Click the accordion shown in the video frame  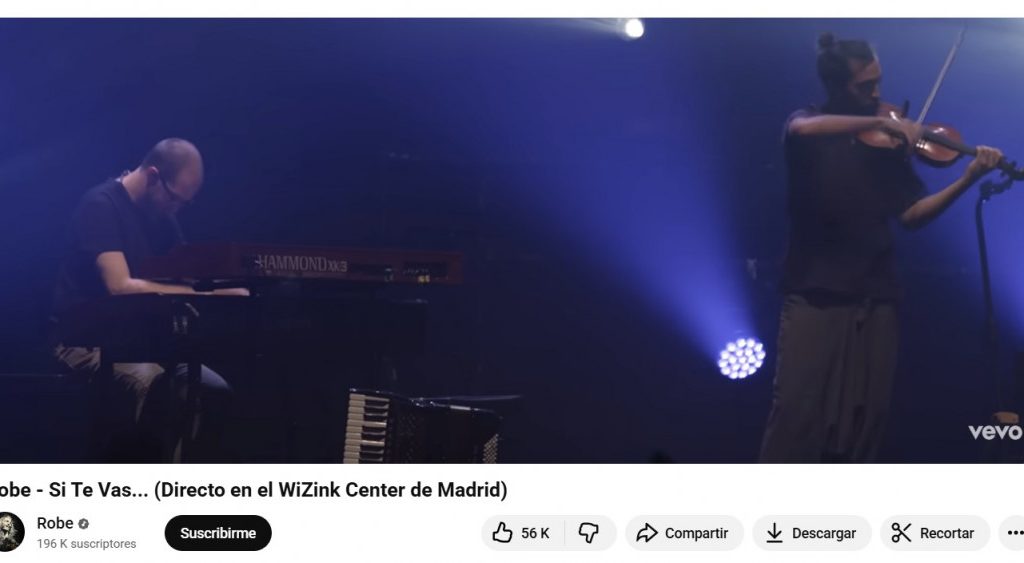(423, 426)
